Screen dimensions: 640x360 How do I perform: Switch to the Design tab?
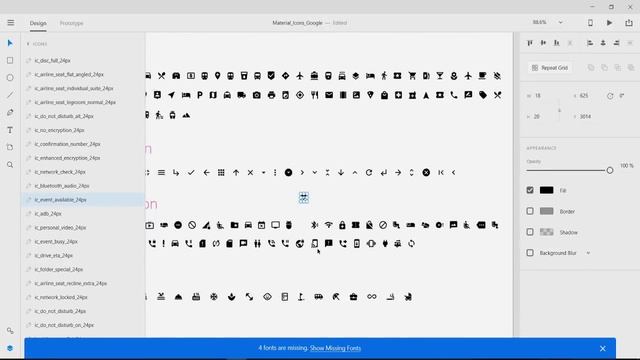tap(38, 23)
